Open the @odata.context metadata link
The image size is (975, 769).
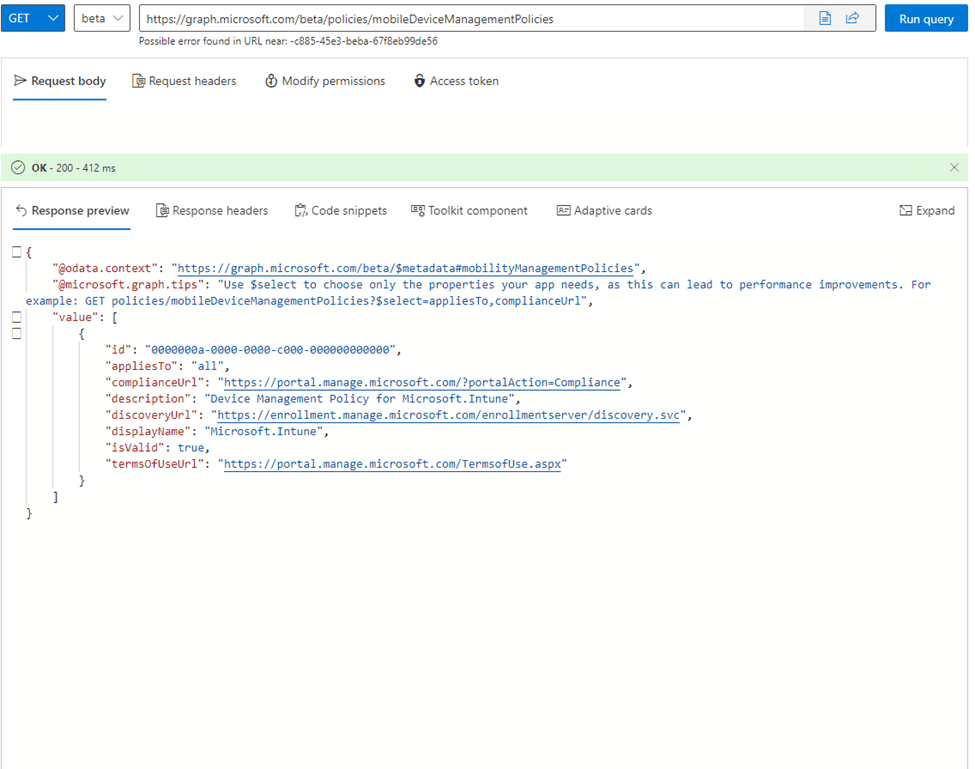pyautogui.click(x=405, y=269)
